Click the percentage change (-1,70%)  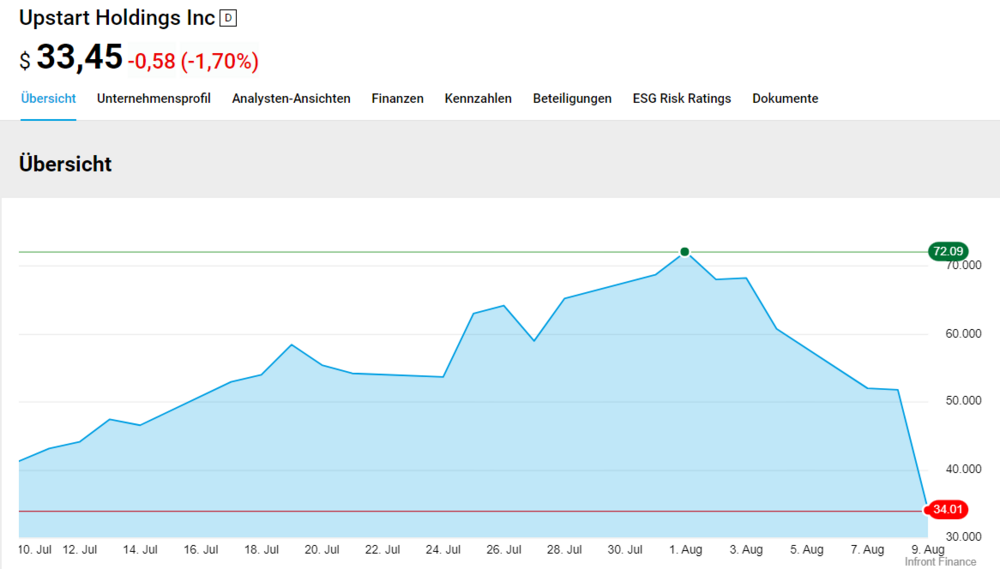(219, 61)
